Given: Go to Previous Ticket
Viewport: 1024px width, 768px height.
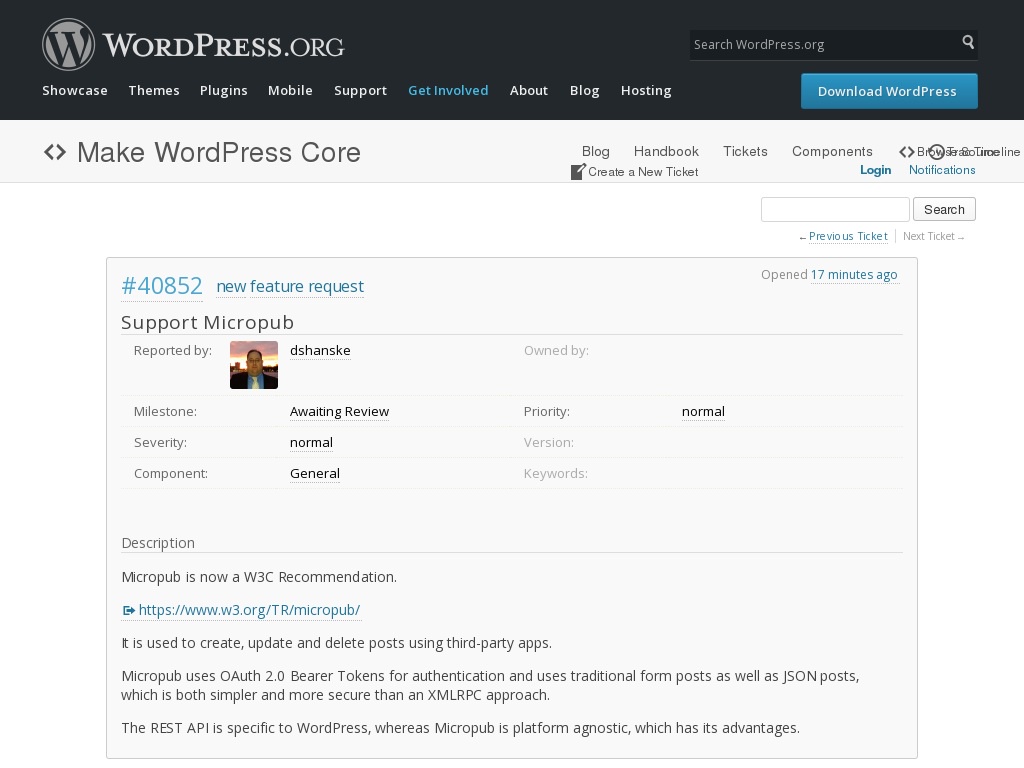Looking at the screenshot, I should tap(848, 236).
